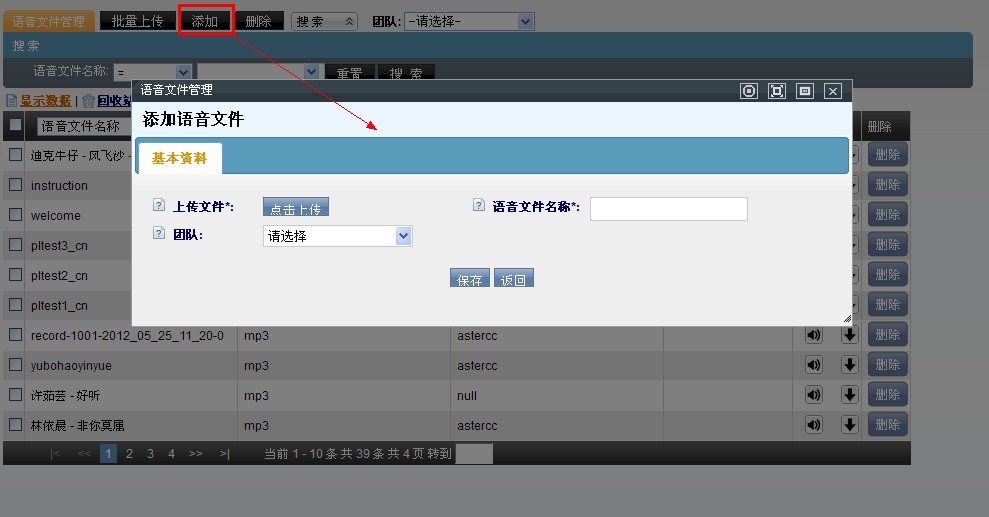Play the yubohaoyinyue audio with speaker icon

813,365
